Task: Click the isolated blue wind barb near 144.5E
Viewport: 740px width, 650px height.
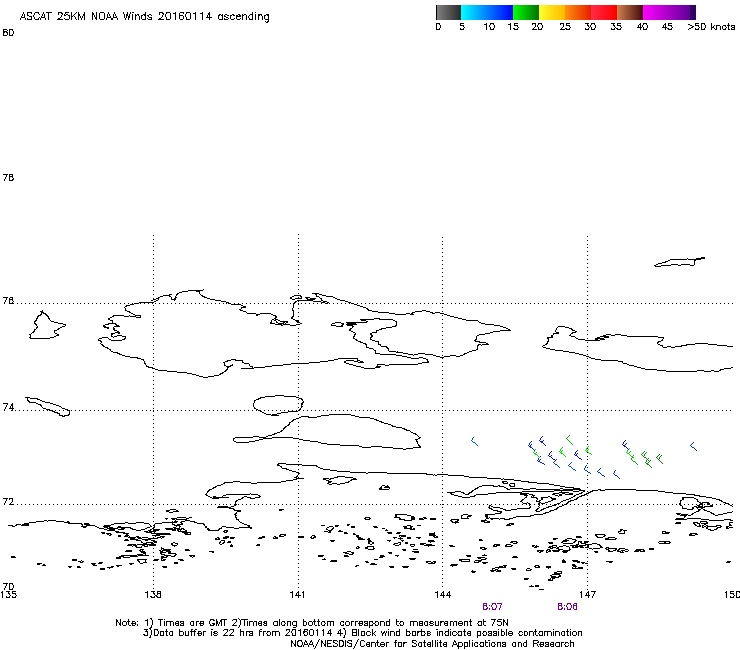Action: pyautogui.click(x=475, y=441)
